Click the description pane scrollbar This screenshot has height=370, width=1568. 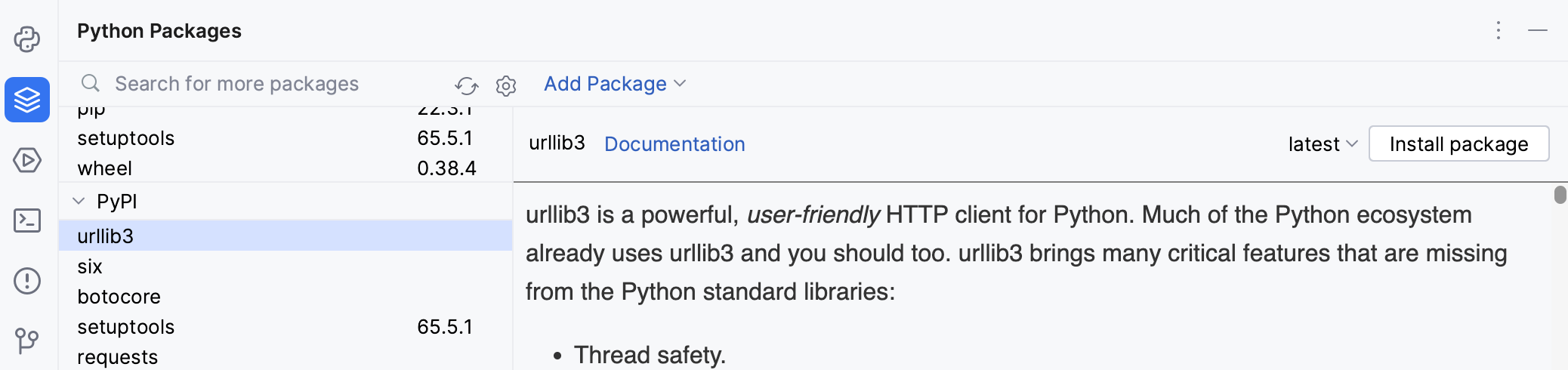[x=1560, y=195]
